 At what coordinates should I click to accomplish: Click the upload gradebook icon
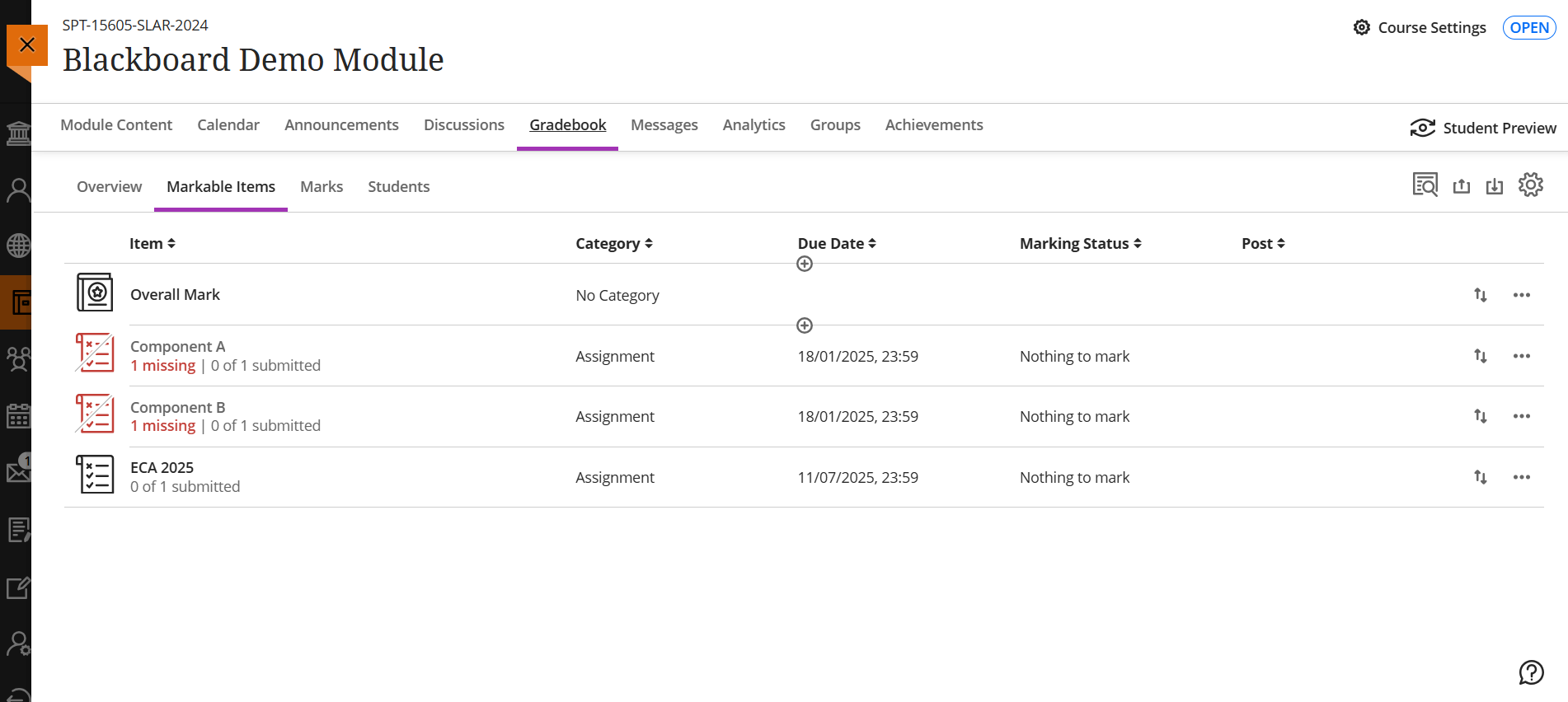click(x=1462, y=185)
